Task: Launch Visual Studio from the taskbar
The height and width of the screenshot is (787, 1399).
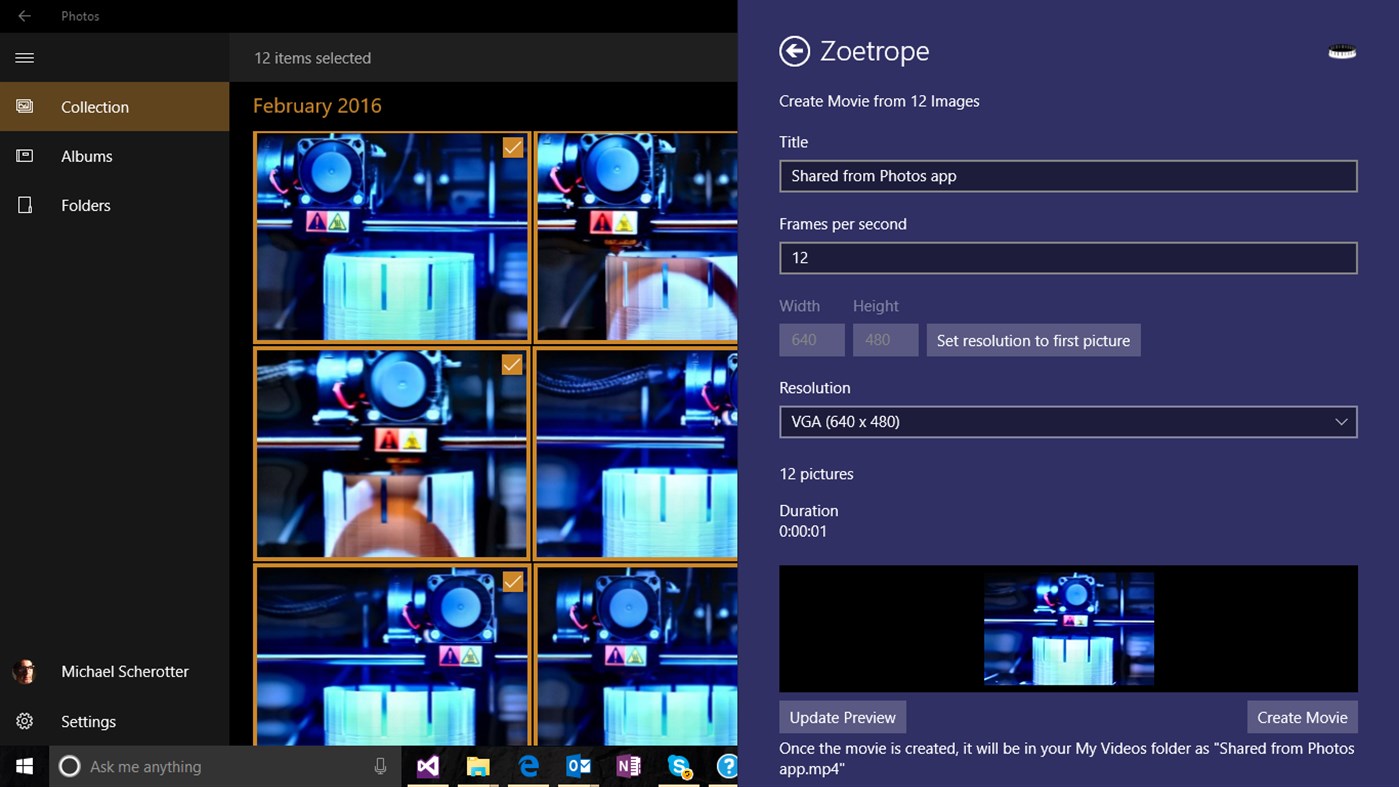Action: tap(428, 766)
